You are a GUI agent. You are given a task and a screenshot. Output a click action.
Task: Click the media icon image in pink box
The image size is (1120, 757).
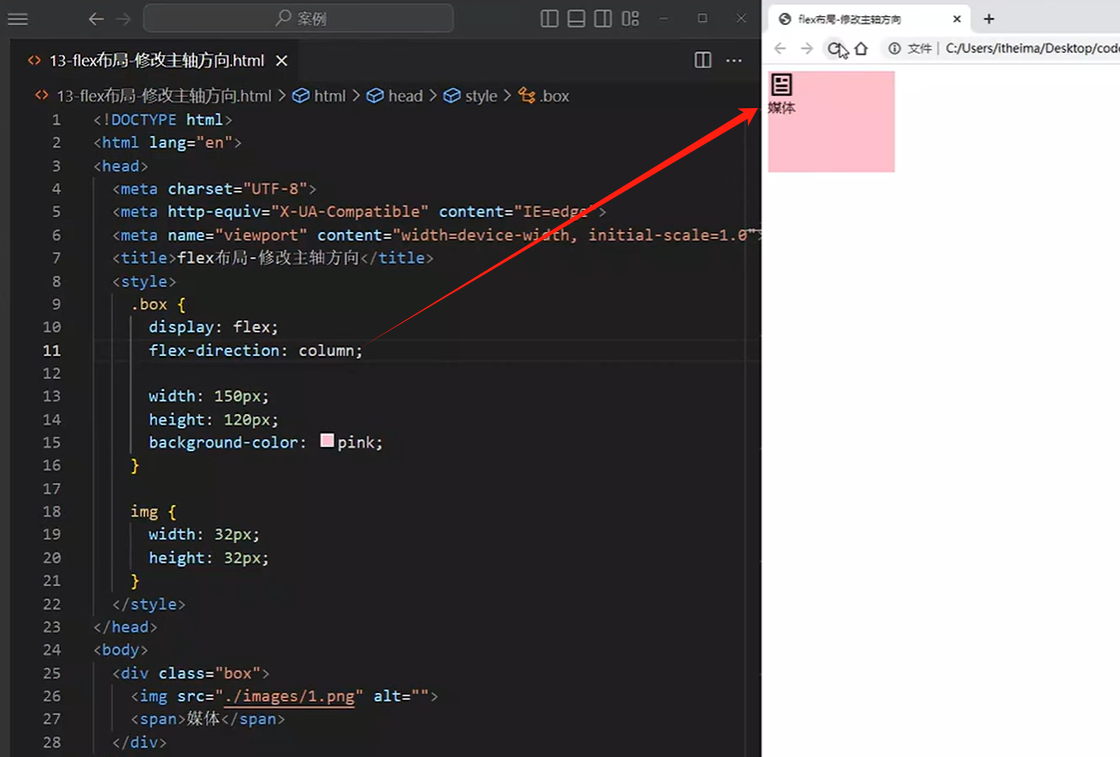click(781, 85)
